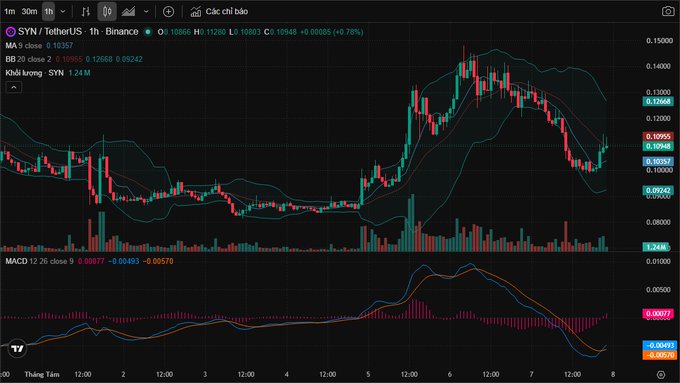Click the 0.08000 price axis label
Viewport: 680px width, 383px height.
pos(659,222)
